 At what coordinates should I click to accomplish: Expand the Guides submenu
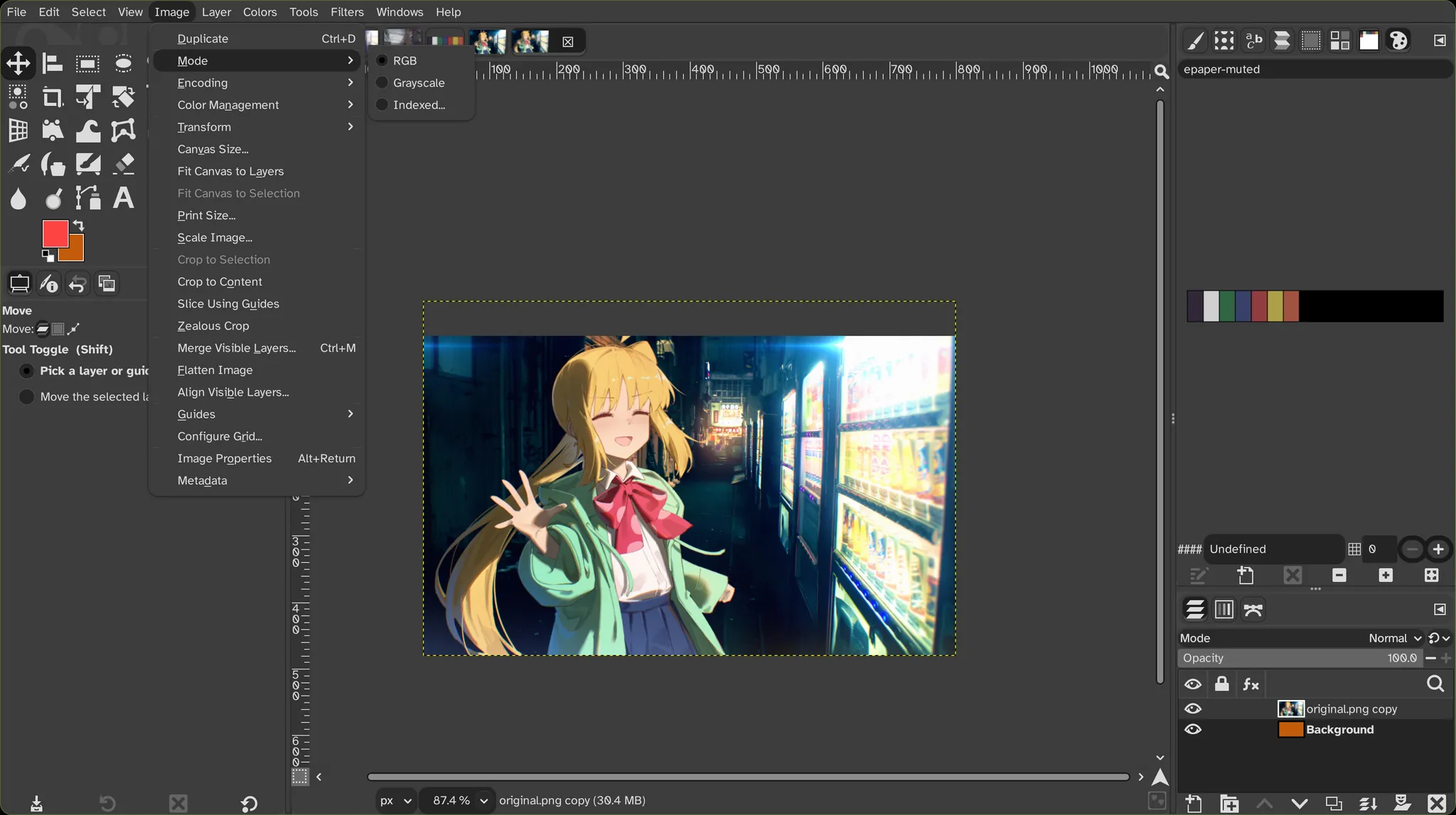(257, 414)
